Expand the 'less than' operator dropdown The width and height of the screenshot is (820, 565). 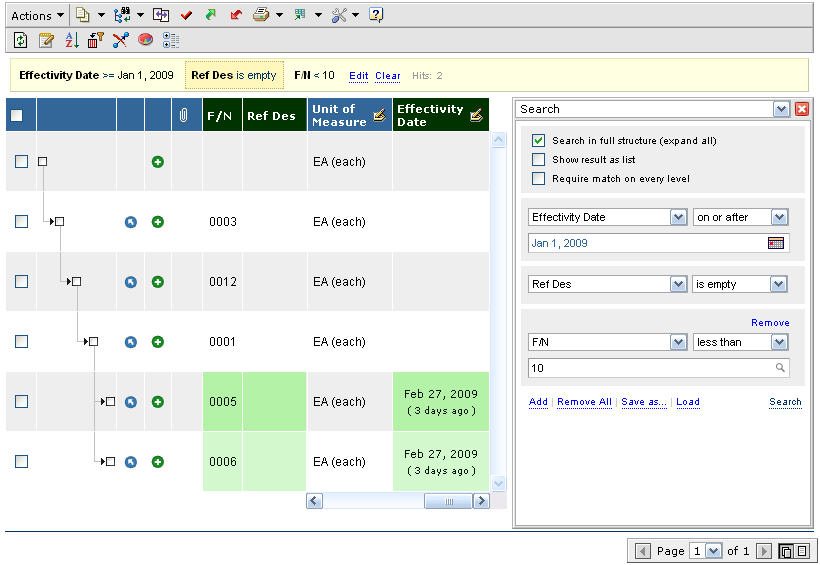778,342
